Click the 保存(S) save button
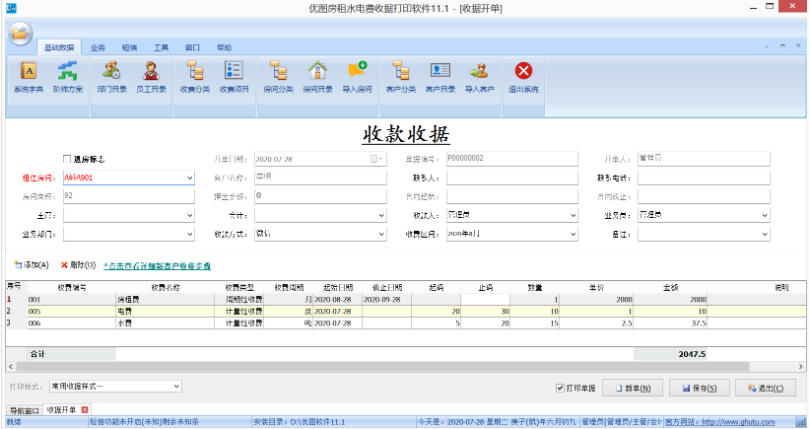 click(699, 388)
